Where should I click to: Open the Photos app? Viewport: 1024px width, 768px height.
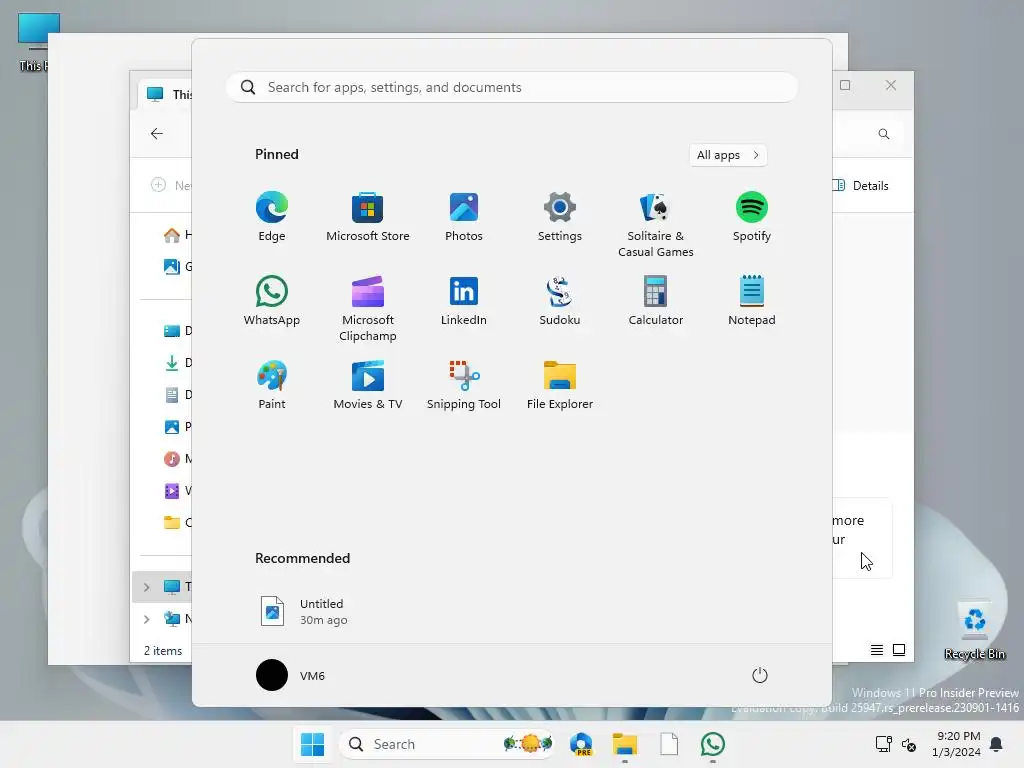(464, 217)
